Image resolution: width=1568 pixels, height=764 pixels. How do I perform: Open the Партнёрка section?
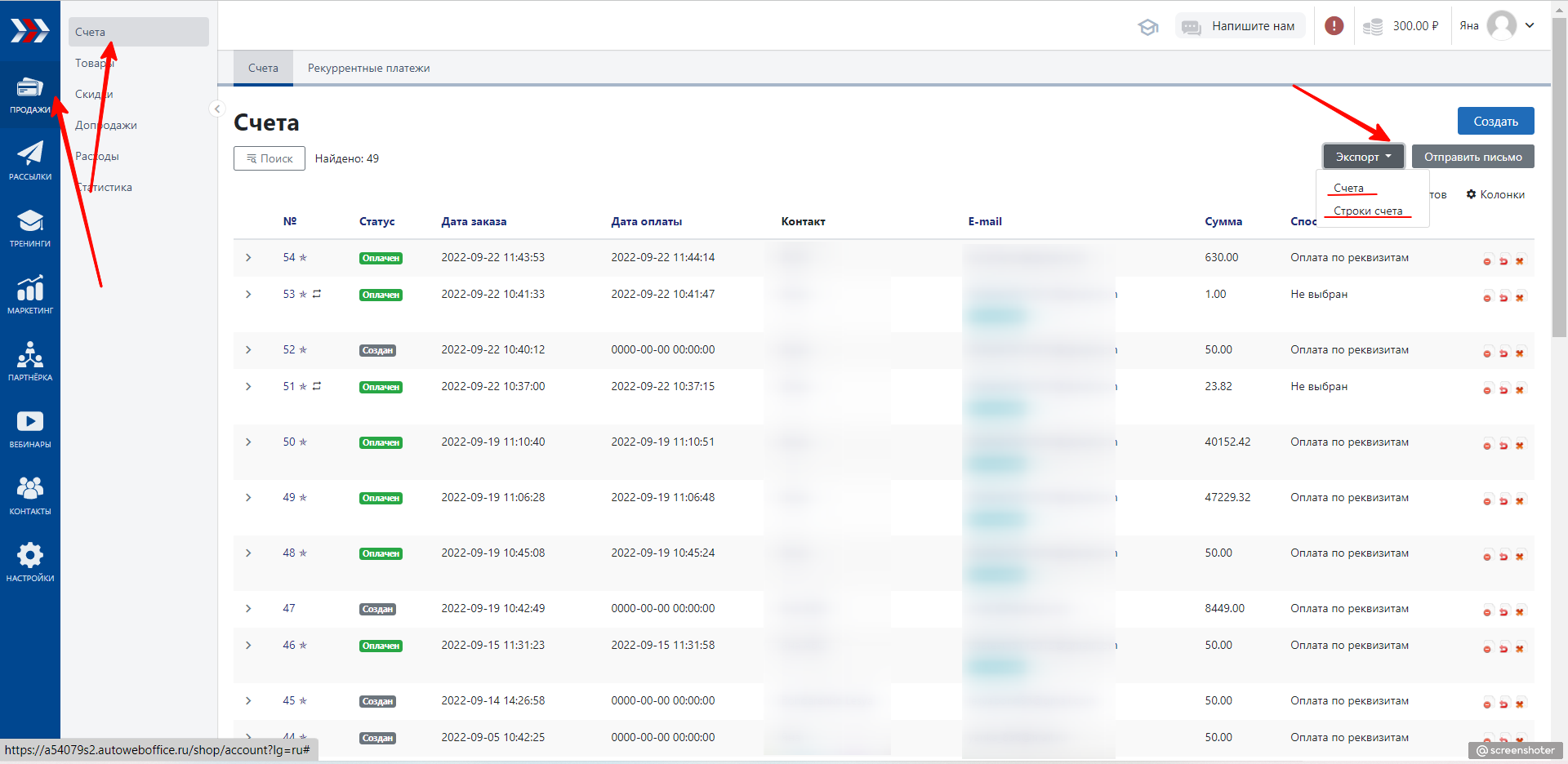29,362
